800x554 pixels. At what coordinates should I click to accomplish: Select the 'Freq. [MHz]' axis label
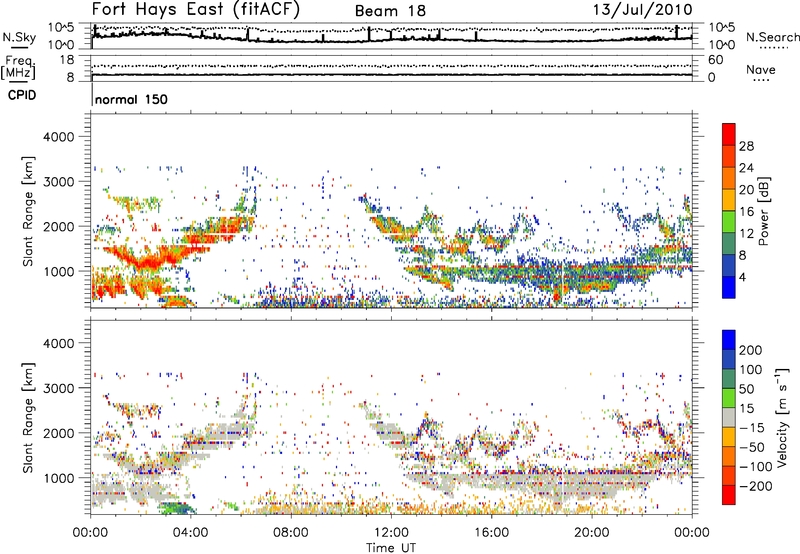pos(18,68)
